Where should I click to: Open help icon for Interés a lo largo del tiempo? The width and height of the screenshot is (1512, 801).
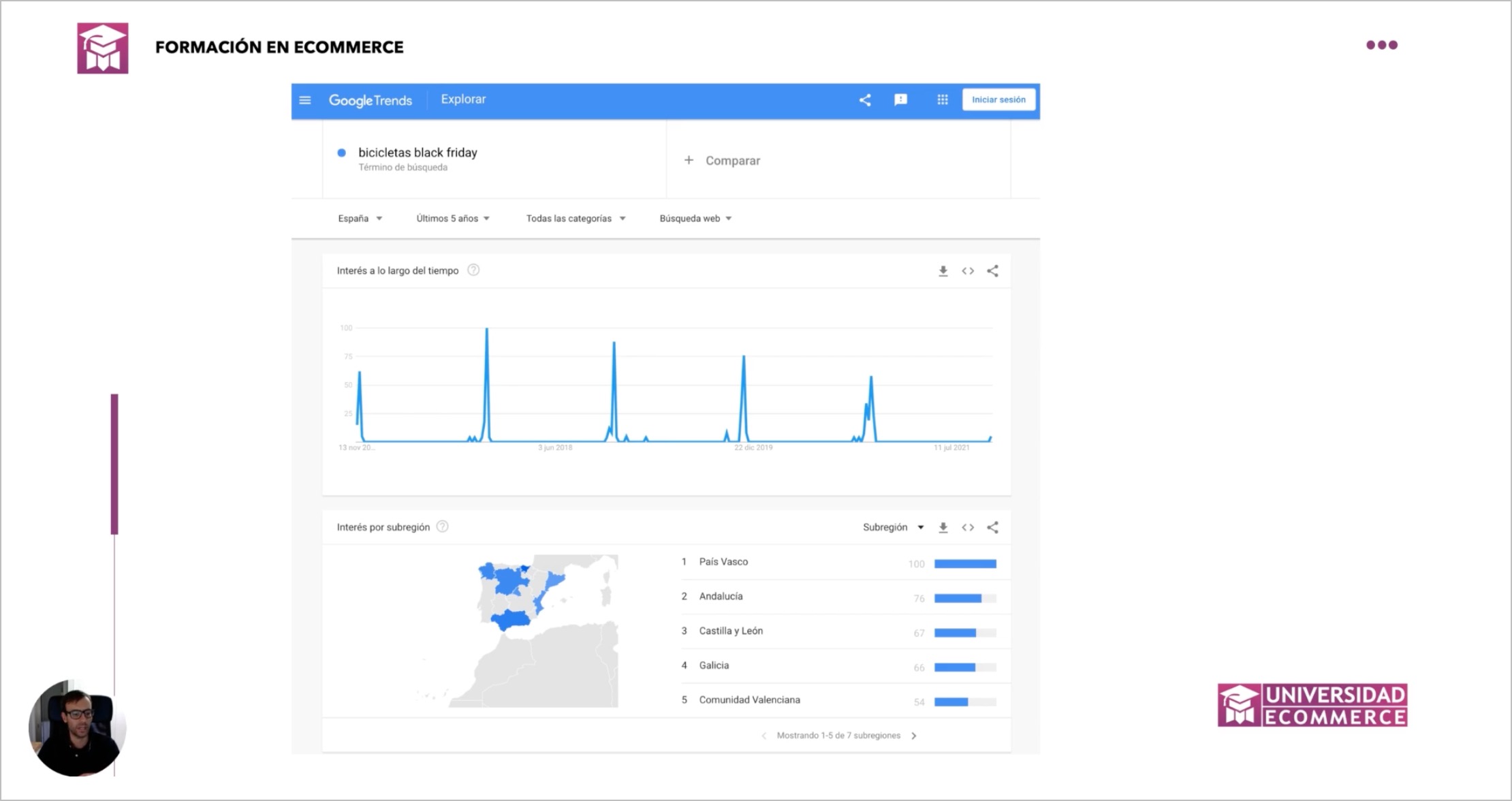473,270
